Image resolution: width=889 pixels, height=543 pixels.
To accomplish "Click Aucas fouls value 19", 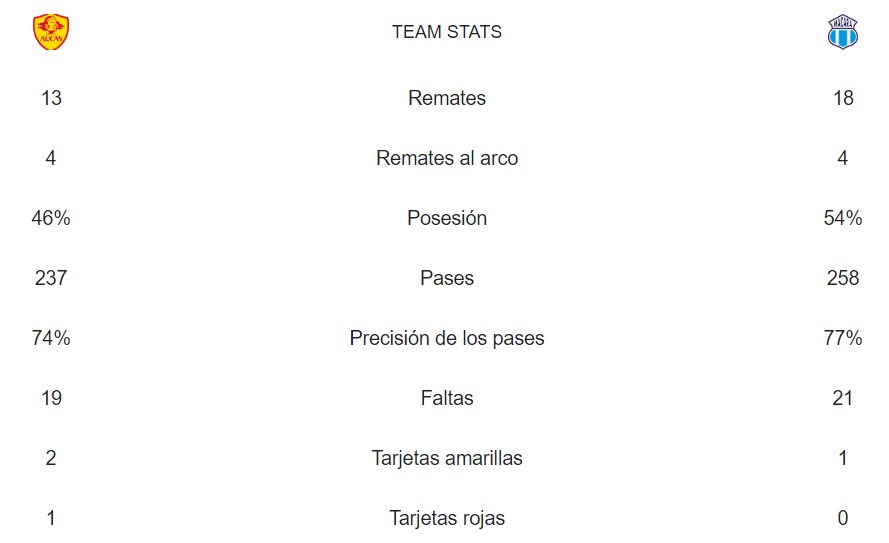I will click(51, 398).
